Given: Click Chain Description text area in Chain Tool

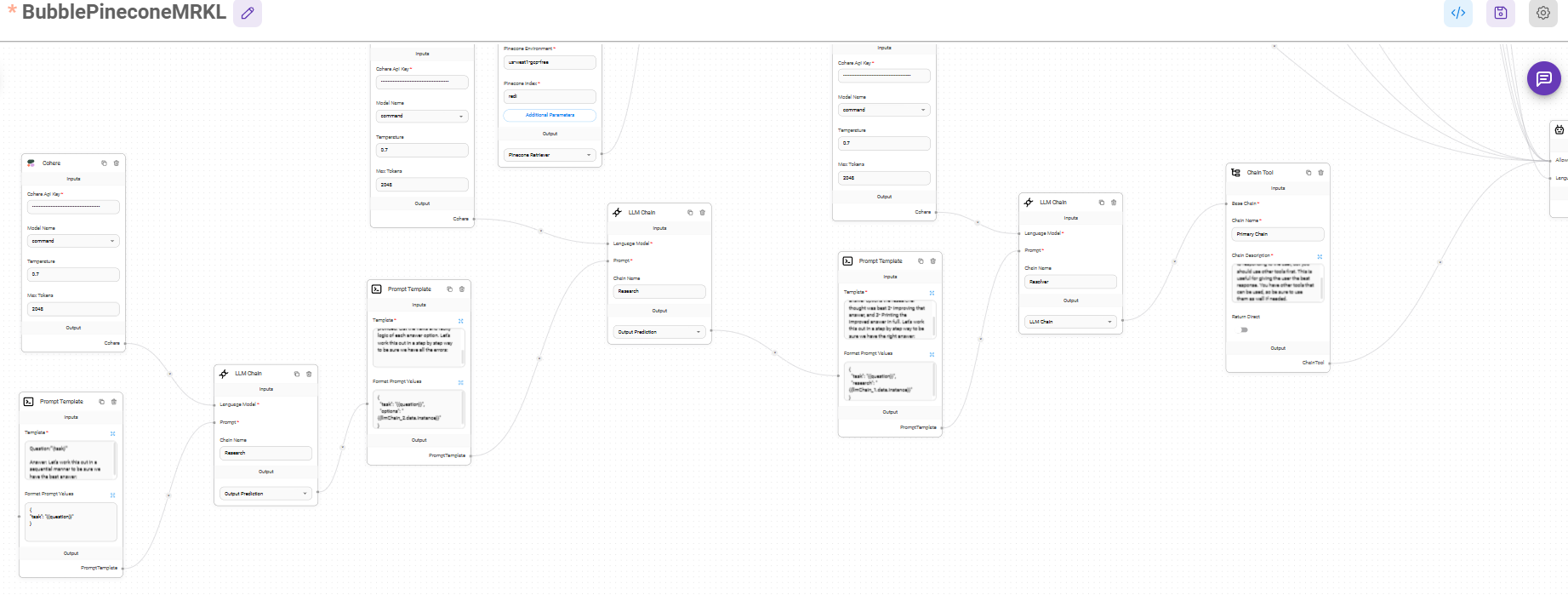Looking at the screenshot, I should tap(1278, 283).
